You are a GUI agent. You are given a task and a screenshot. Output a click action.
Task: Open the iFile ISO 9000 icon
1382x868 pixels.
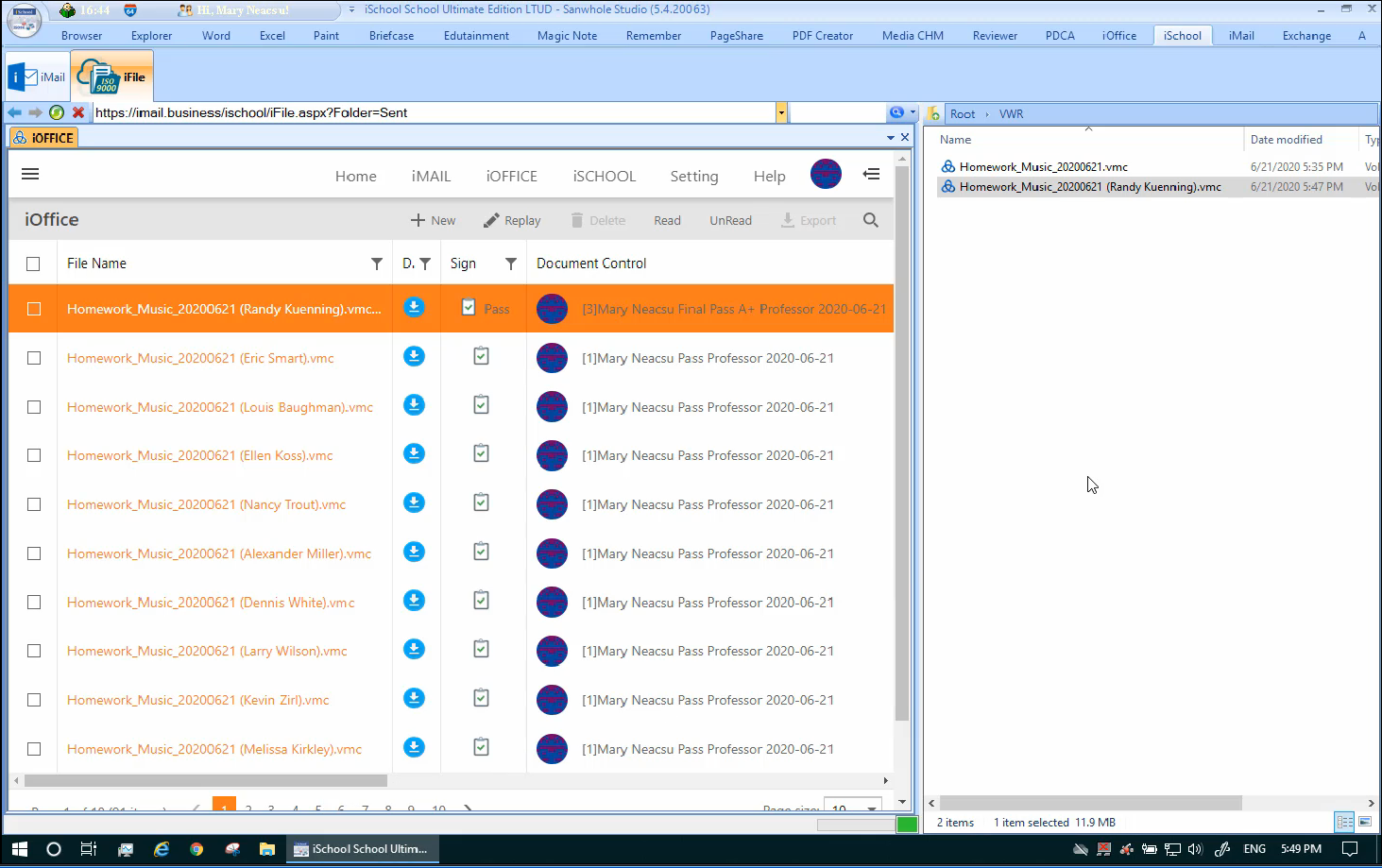pyautogui.click(x=112, y=77)
